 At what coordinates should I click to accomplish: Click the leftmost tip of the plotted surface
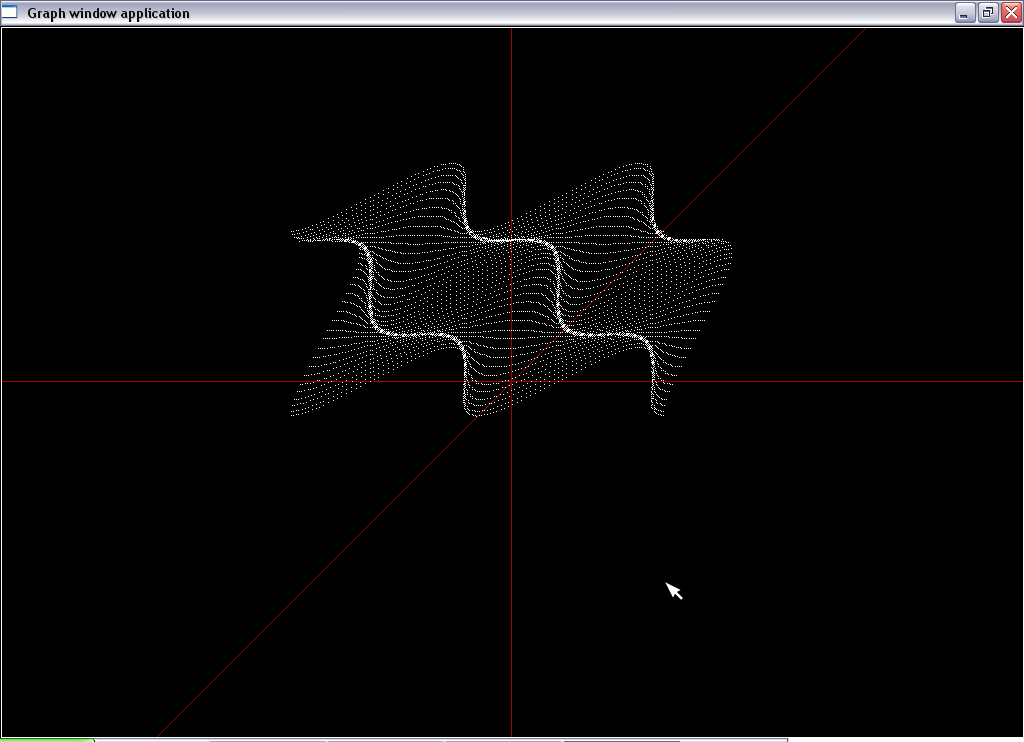point(294,234)
